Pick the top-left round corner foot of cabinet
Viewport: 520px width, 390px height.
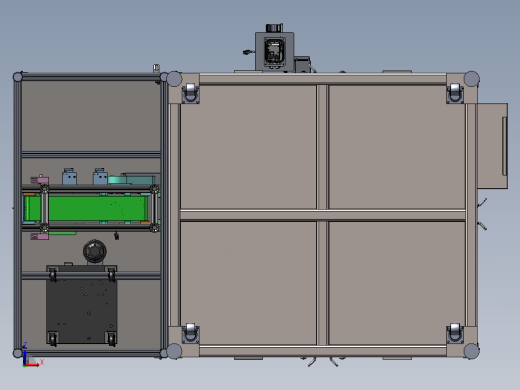click(174, 79)
